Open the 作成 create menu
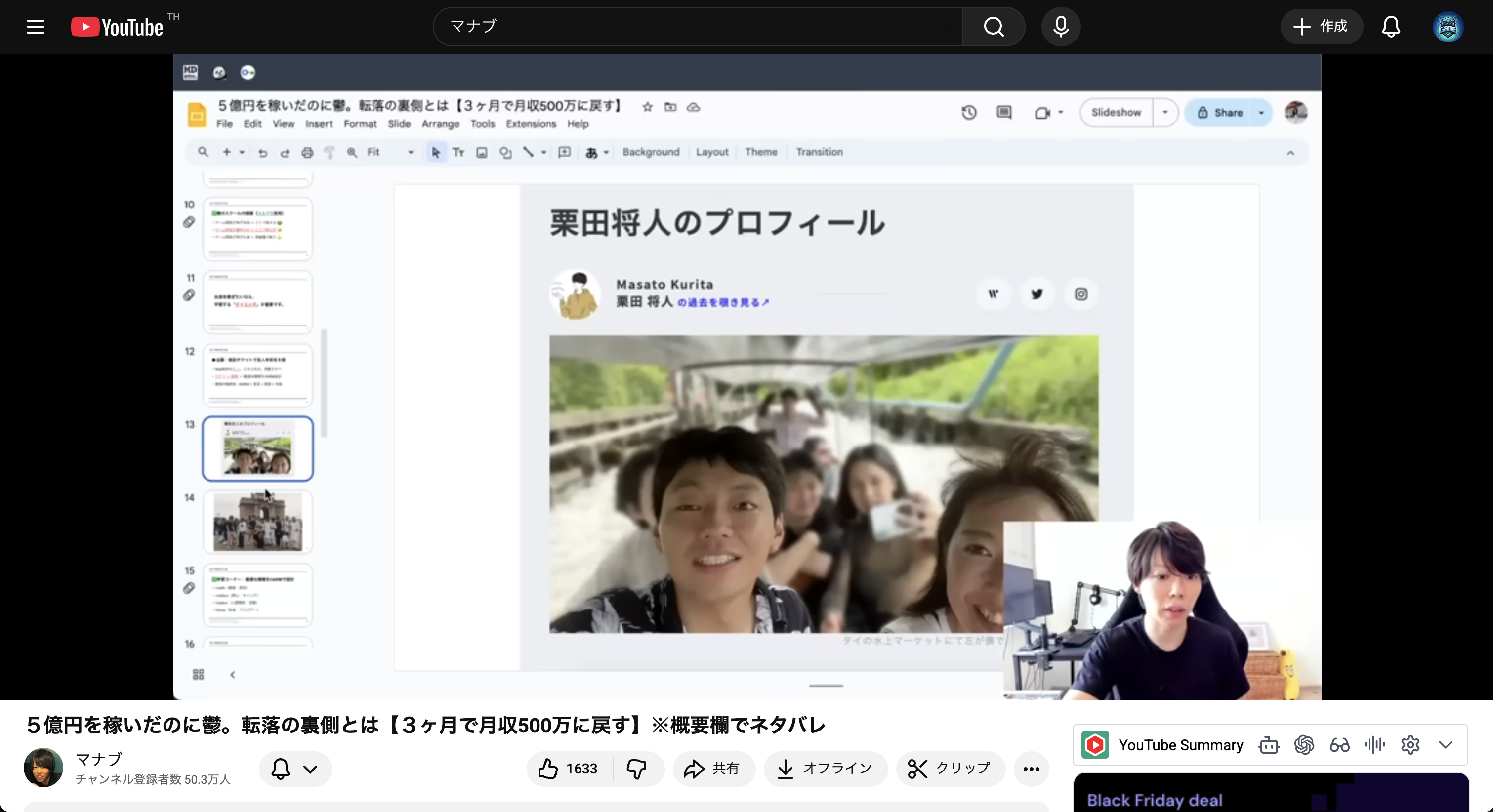The height and width of the screenshot is (812, 1493). 1321,27
